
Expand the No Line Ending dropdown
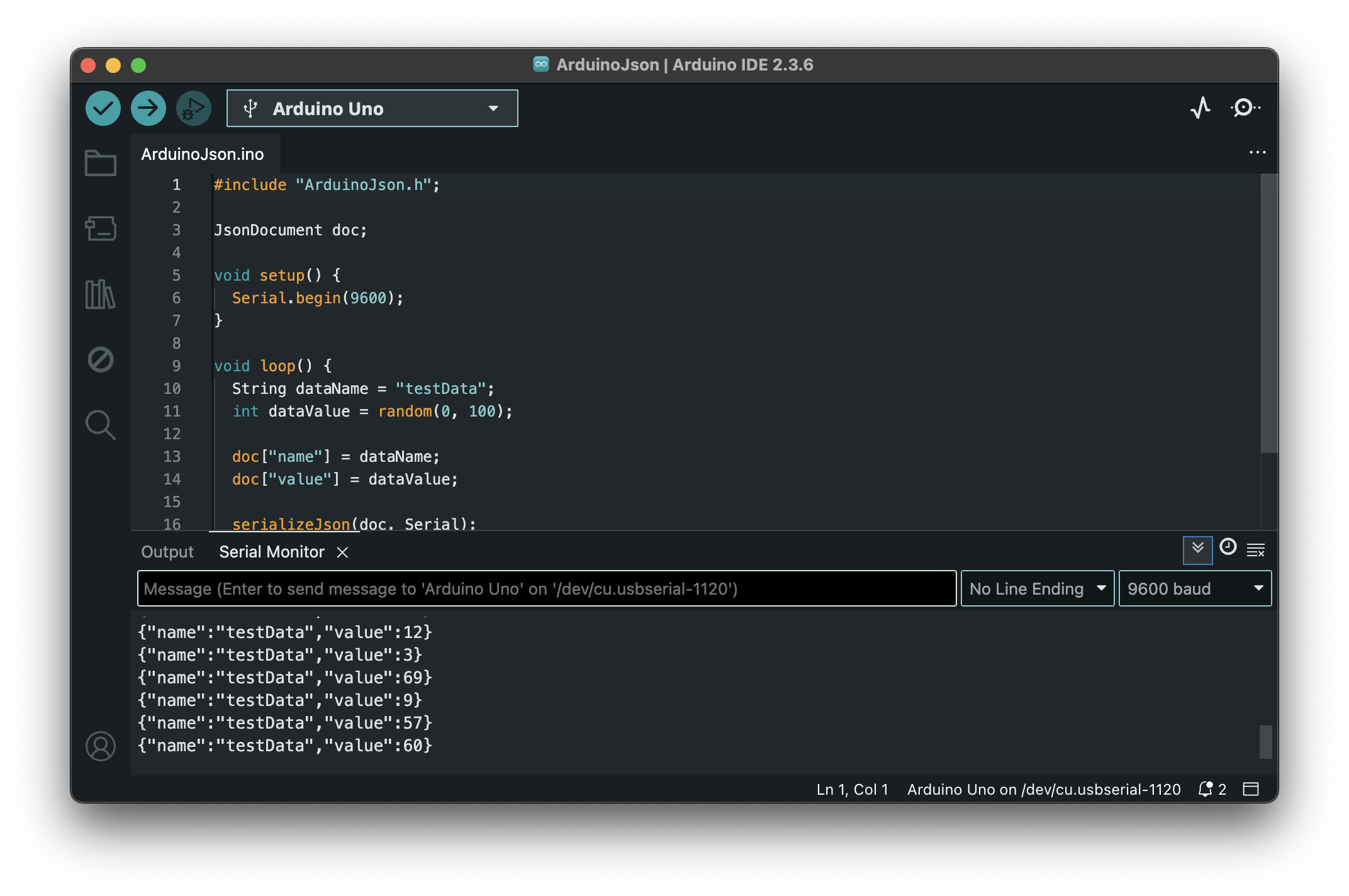point(1037,588)
